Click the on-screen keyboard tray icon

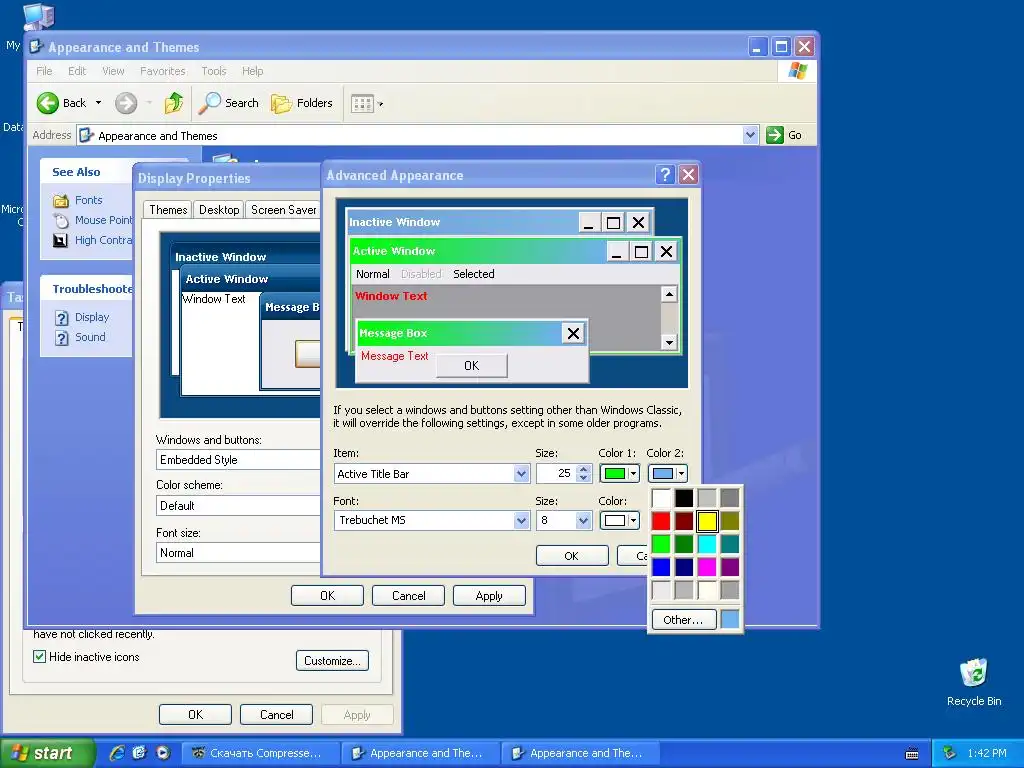pyautogui.click(x=912, y=754)
